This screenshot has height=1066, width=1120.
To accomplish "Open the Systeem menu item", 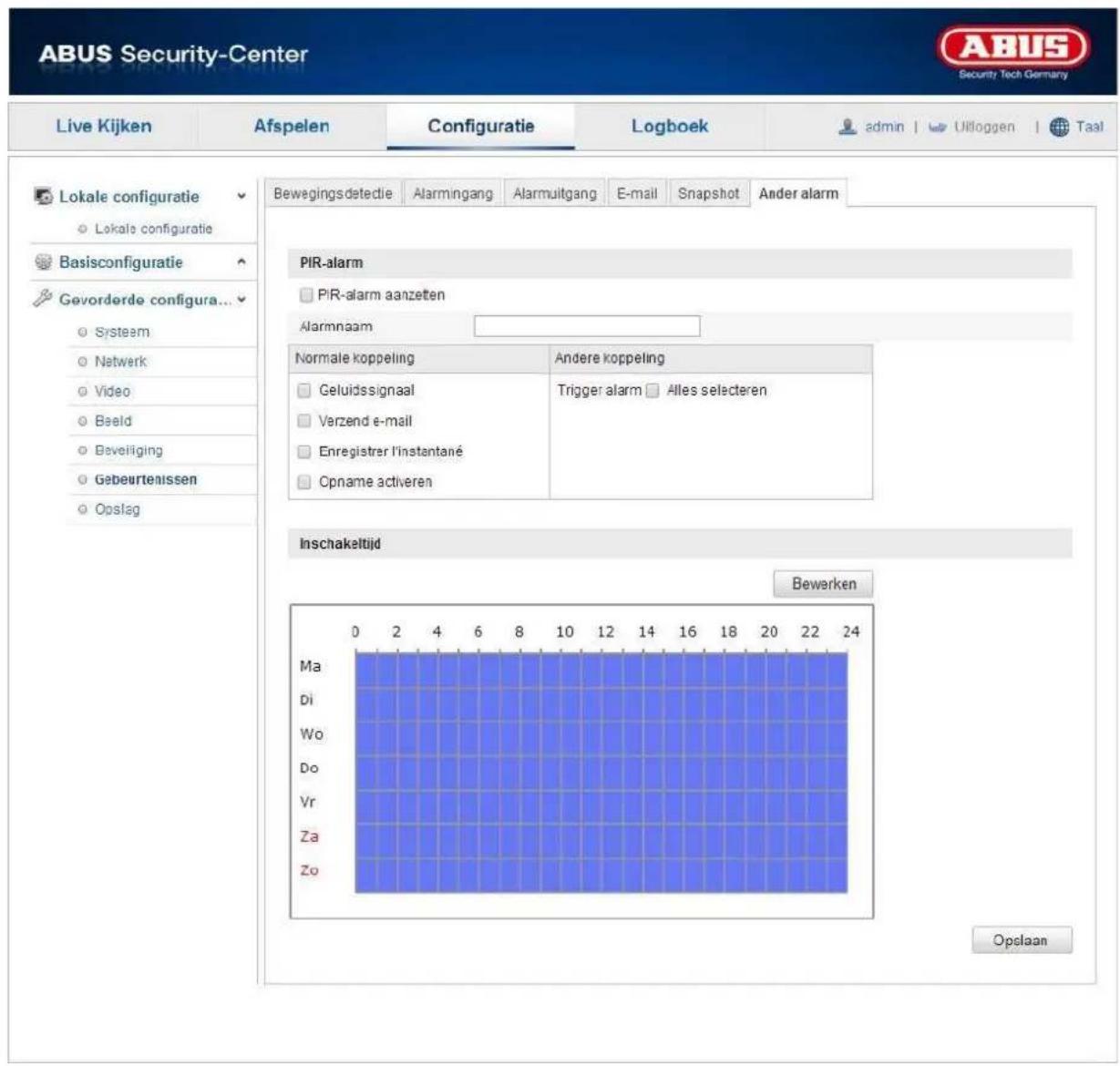I will [x=121, y=333].
